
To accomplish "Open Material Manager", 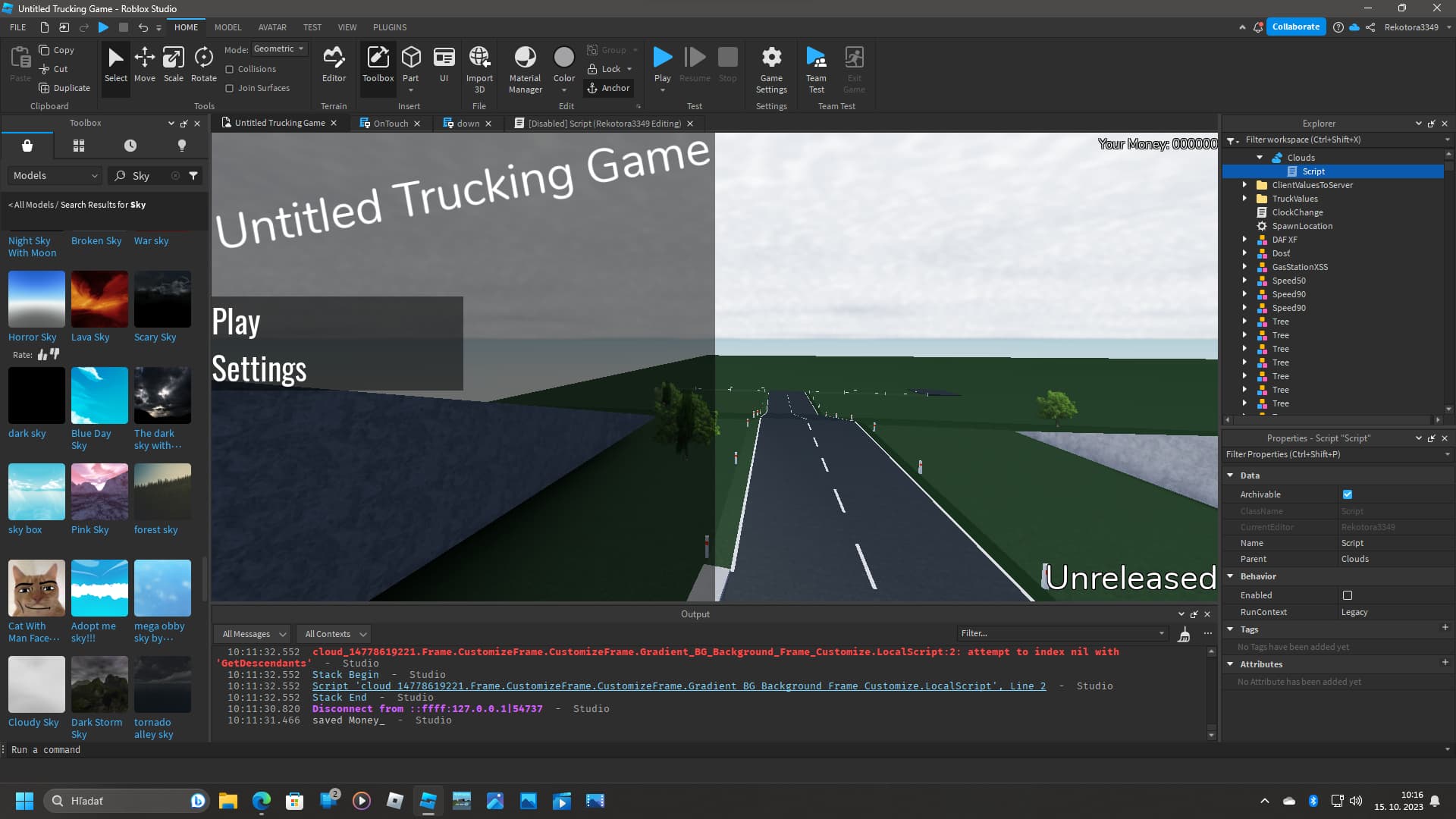I will click(525, 70).
